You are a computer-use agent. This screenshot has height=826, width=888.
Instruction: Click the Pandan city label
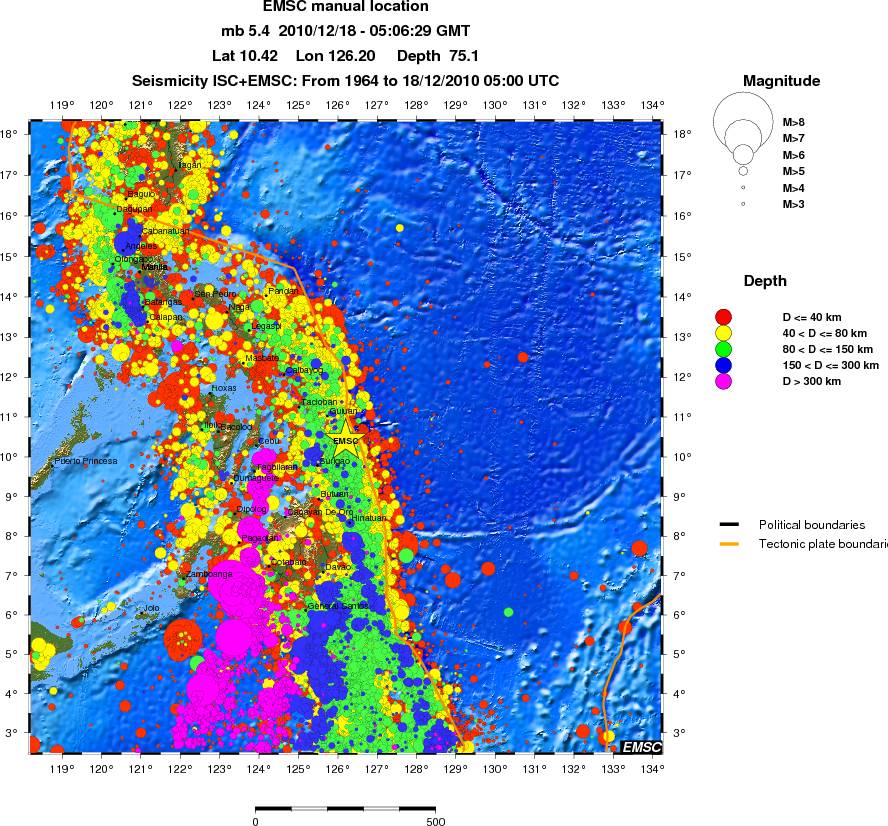click(283, 291)
